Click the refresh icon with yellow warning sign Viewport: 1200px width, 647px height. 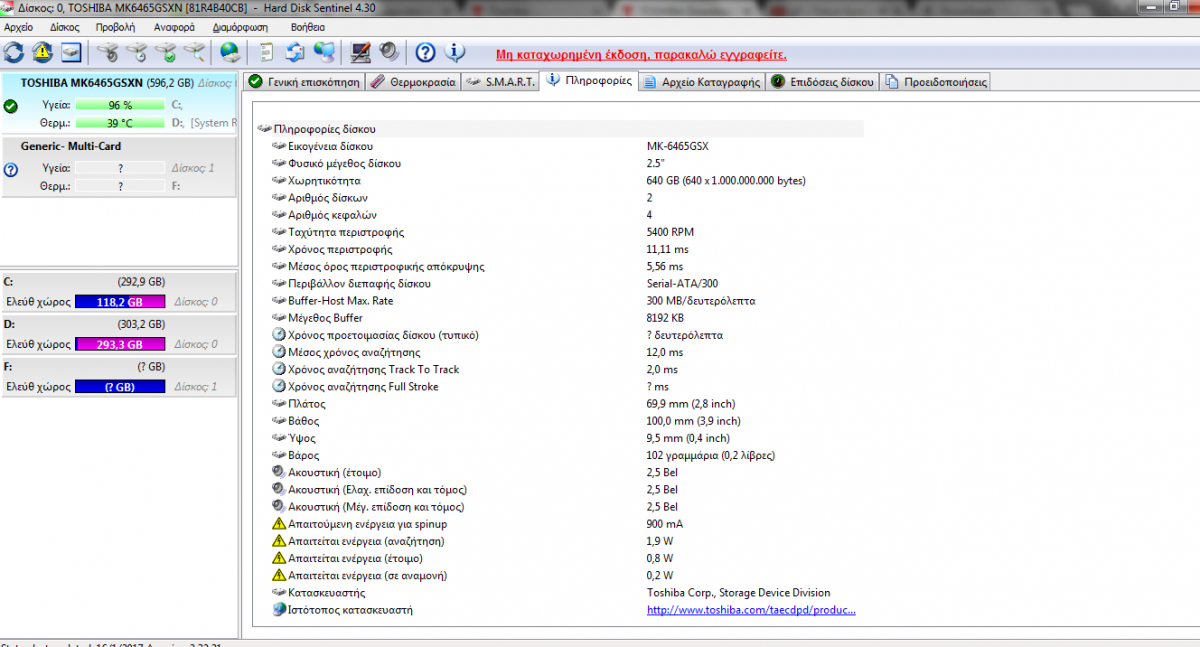(x=42, y=52)
